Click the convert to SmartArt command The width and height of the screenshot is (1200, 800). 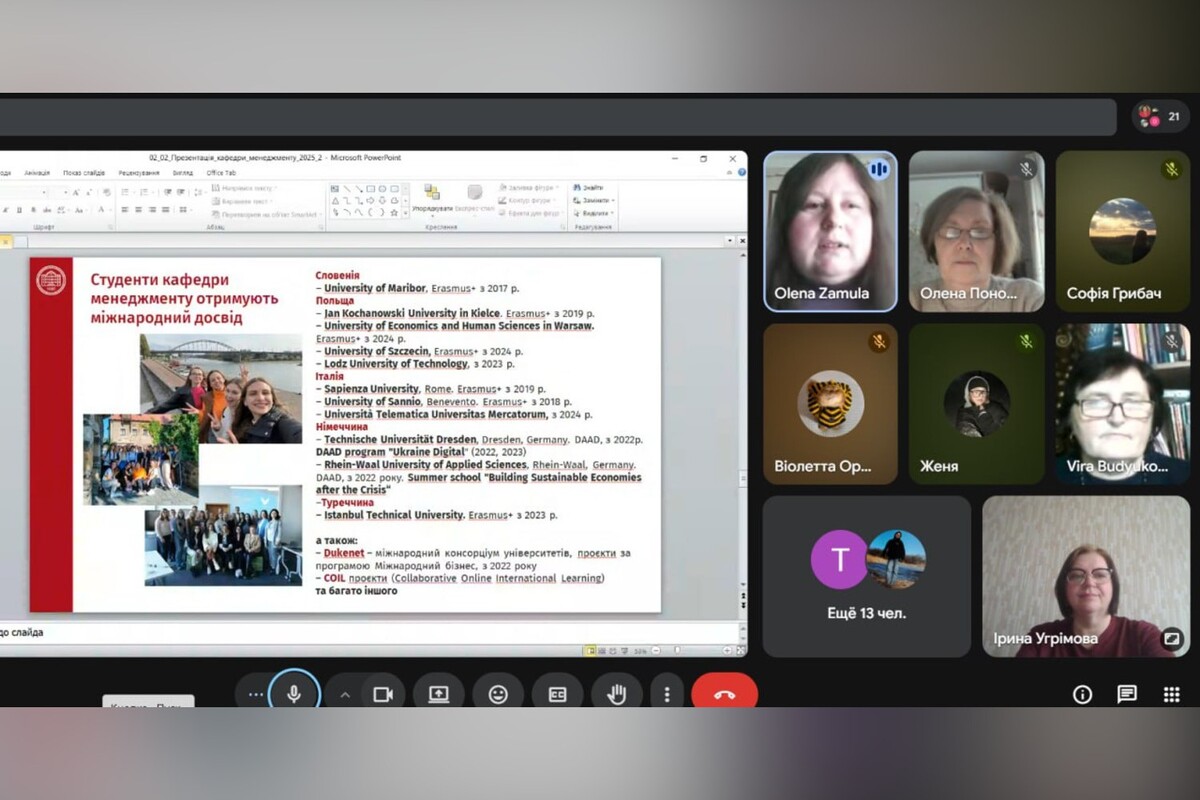(x=267, y=214)
